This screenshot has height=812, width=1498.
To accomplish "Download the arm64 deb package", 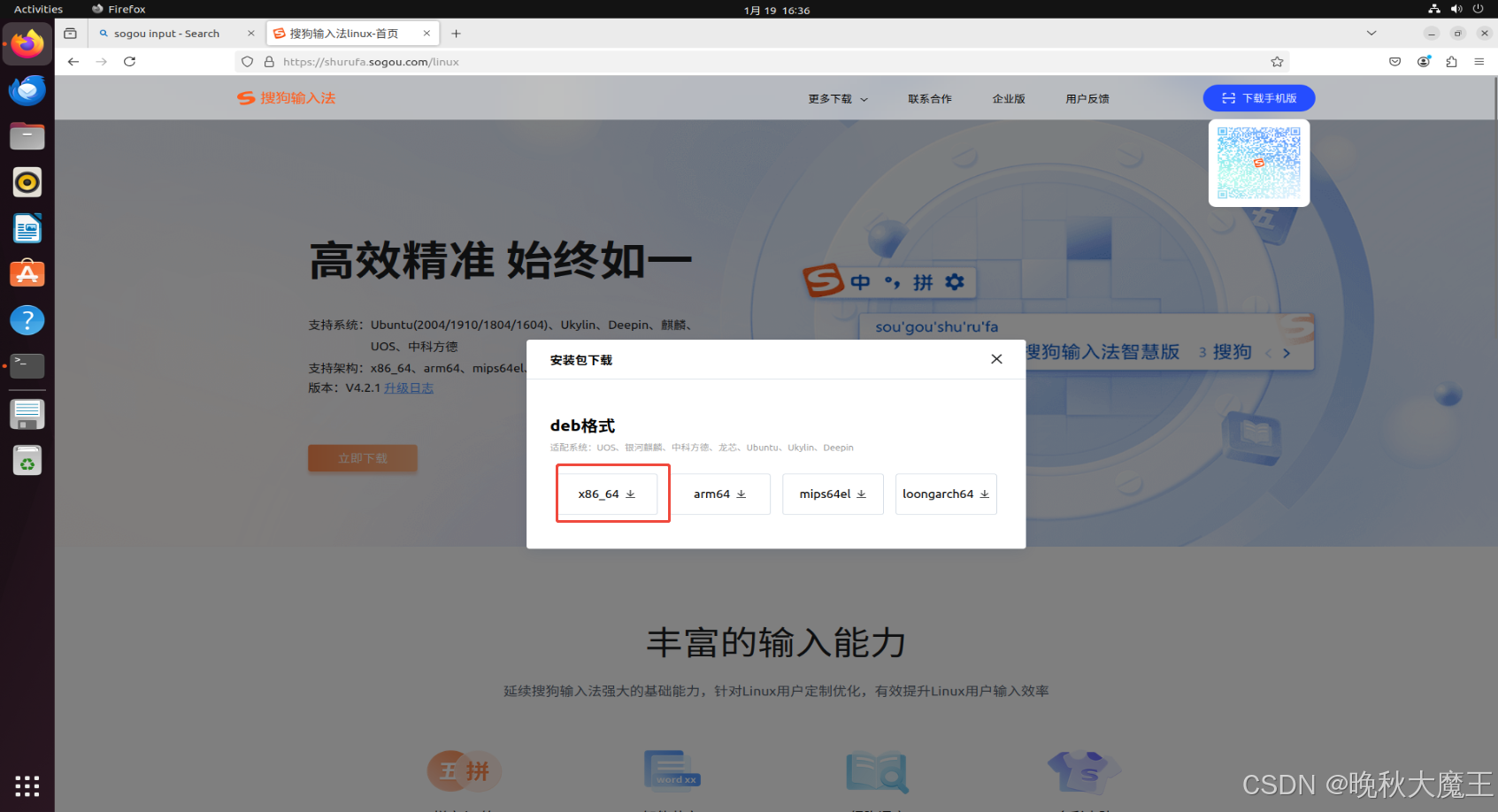I will click(720, 494).
